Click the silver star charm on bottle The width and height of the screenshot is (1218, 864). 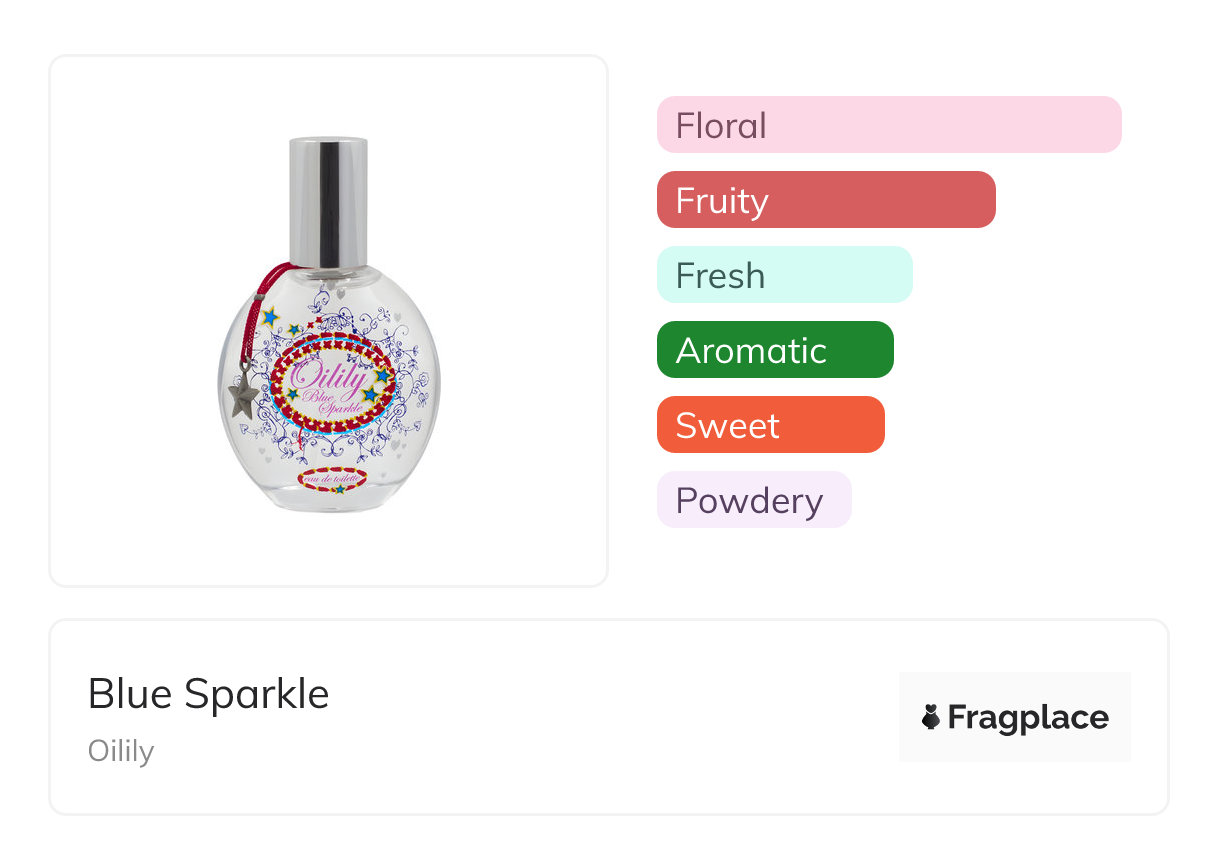tap(244, 394)
